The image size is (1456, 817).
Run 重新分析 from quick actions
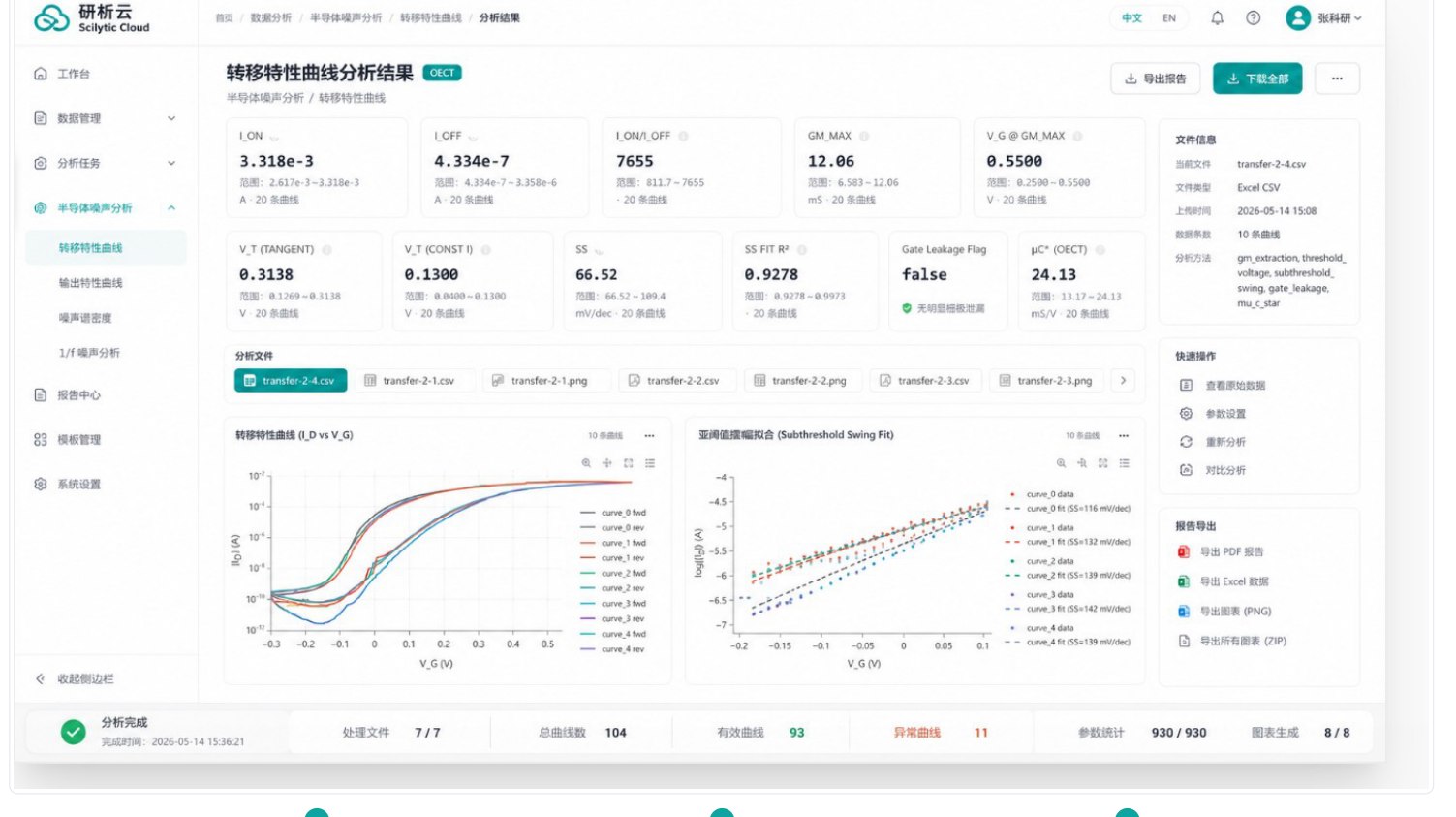pos(1213,442)
